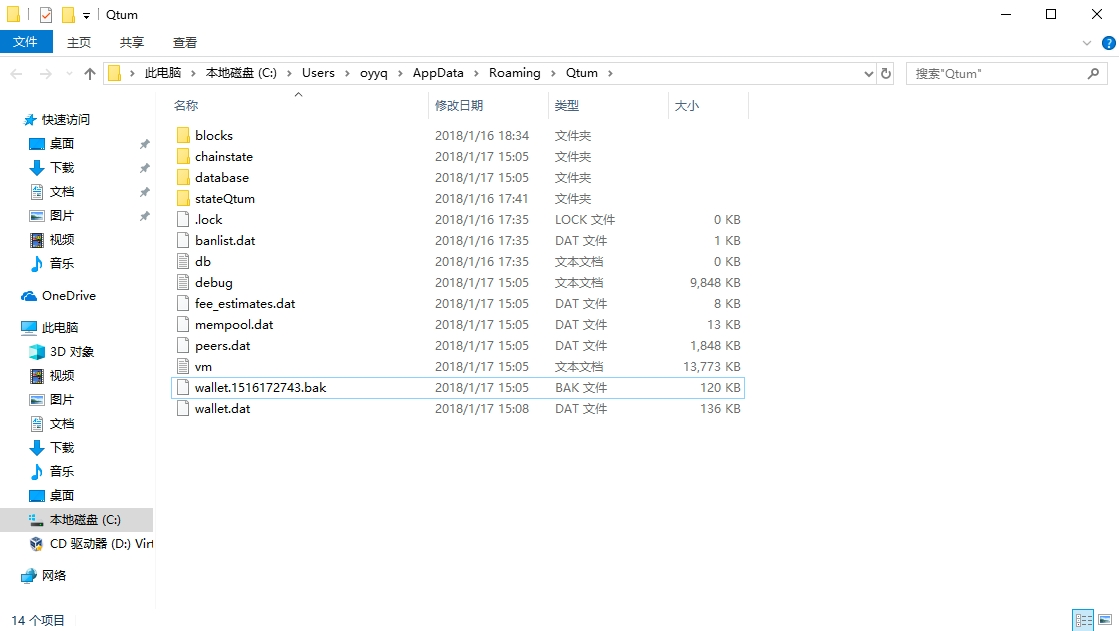
Task: Switch to details view layout button
Action: coord(1083,620)
